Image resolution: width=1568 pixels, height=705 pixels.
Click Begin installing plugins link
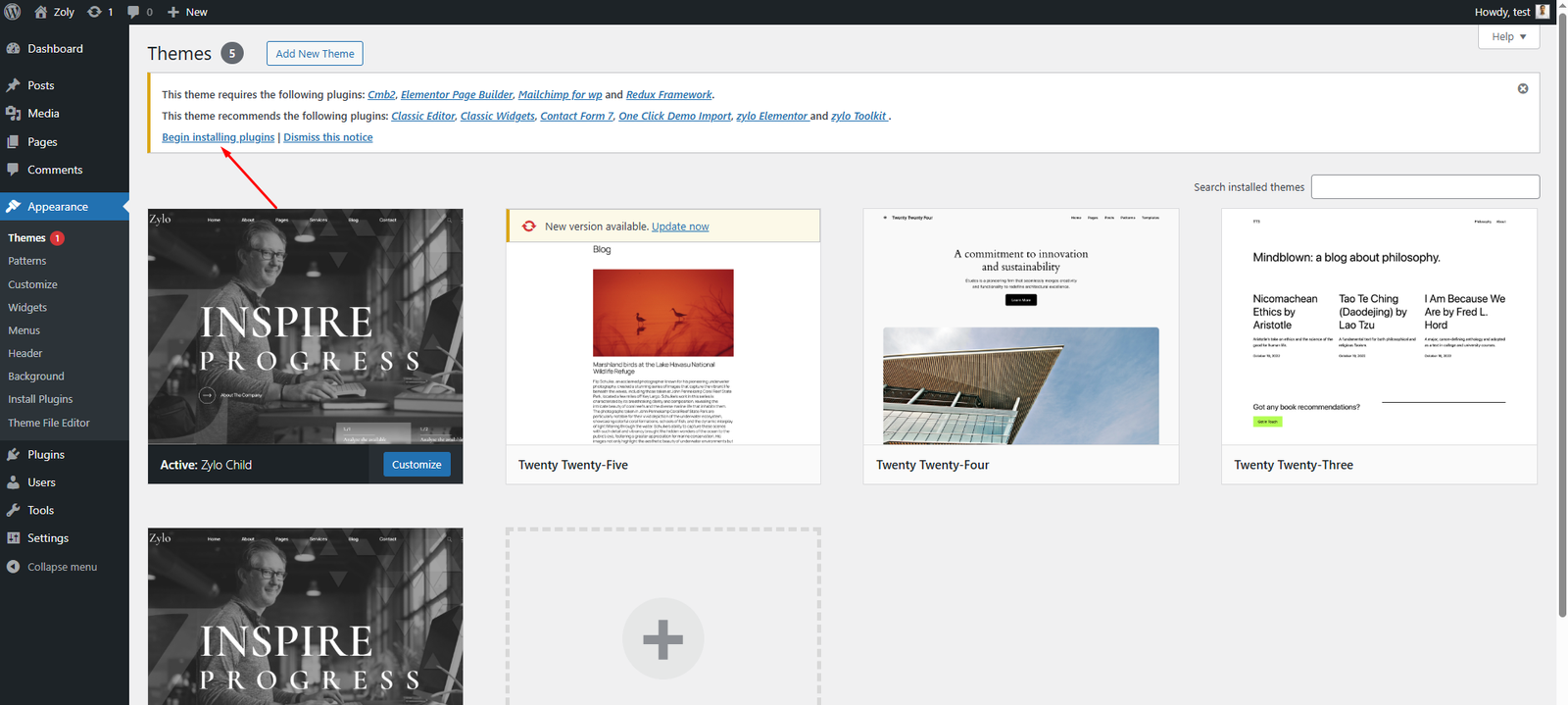tap(218, 137)
